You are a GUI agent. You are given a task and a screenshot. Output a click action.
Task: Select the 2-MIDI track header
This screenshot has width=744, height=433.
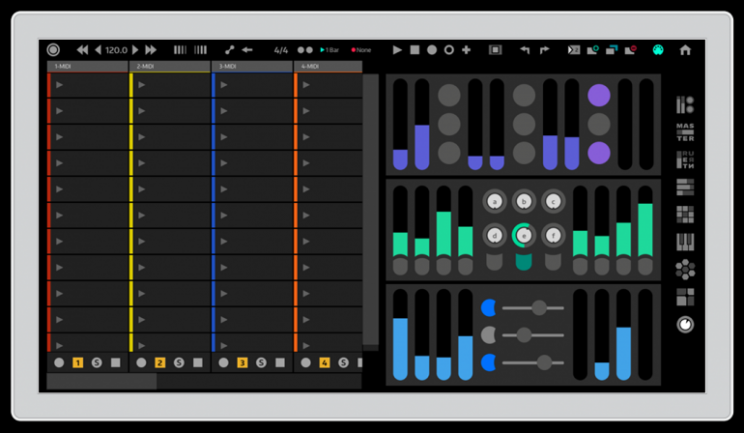(170, 66)
